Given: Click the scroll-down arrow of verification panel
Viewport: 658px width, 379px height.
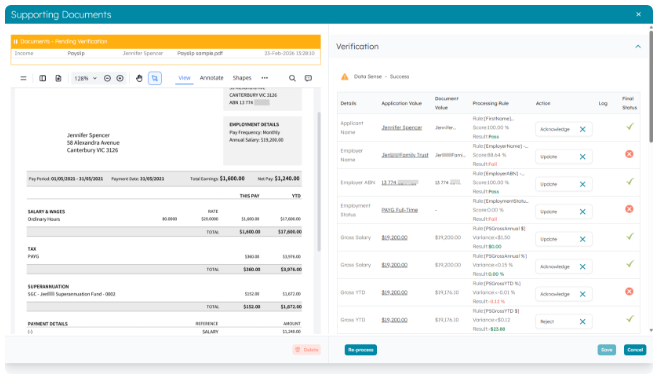Looking at the screenshot, I should click(651, 330).
